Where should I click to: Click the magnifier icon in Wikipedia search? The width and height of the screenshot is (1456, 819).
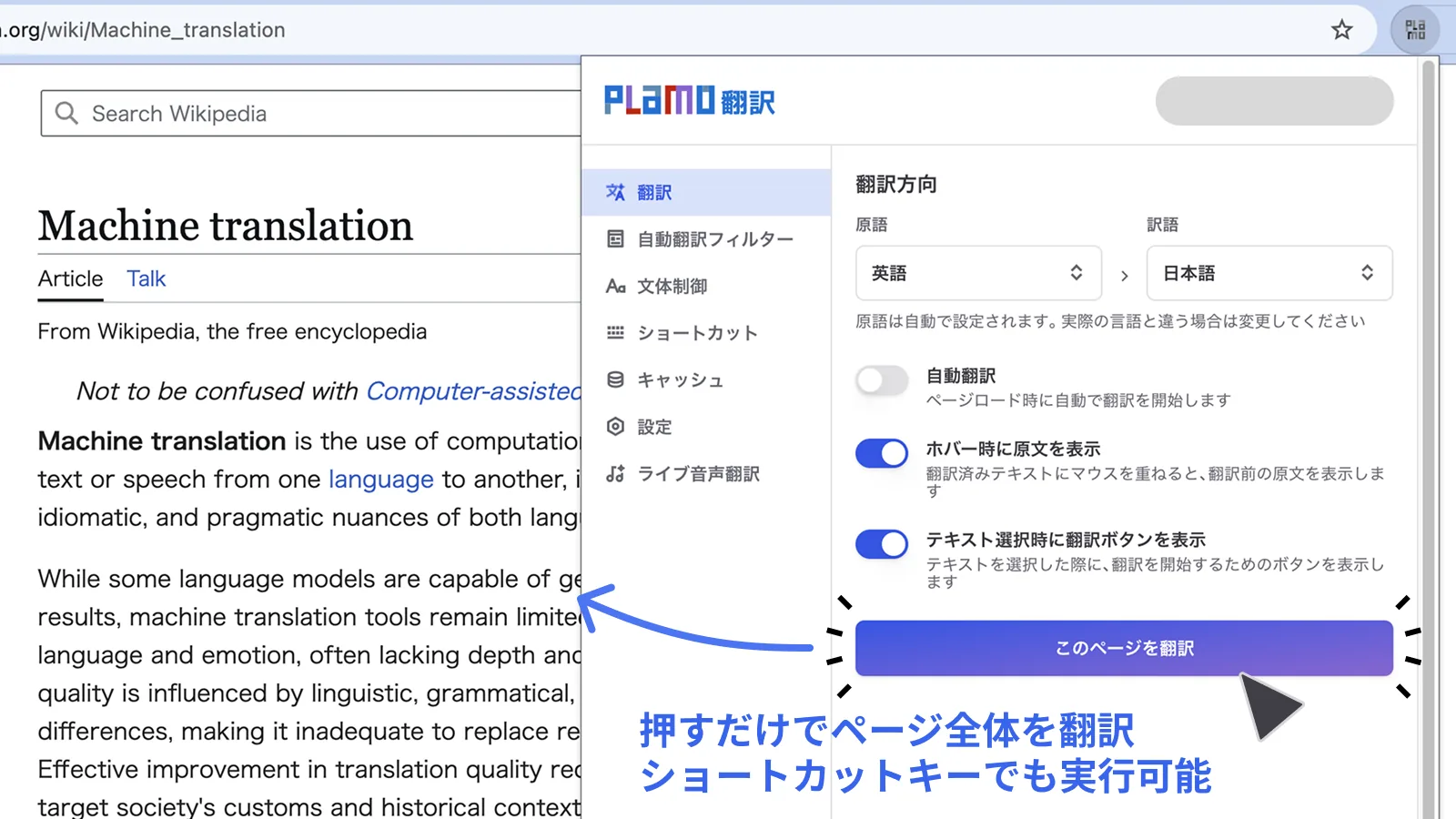pos(66,114)
